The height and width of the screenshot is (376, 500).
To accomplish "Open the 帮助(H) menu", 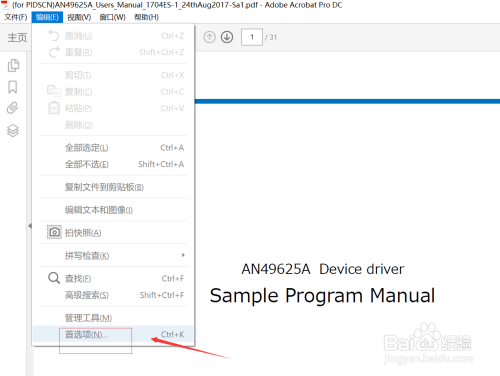I will (x=146, y=17).
